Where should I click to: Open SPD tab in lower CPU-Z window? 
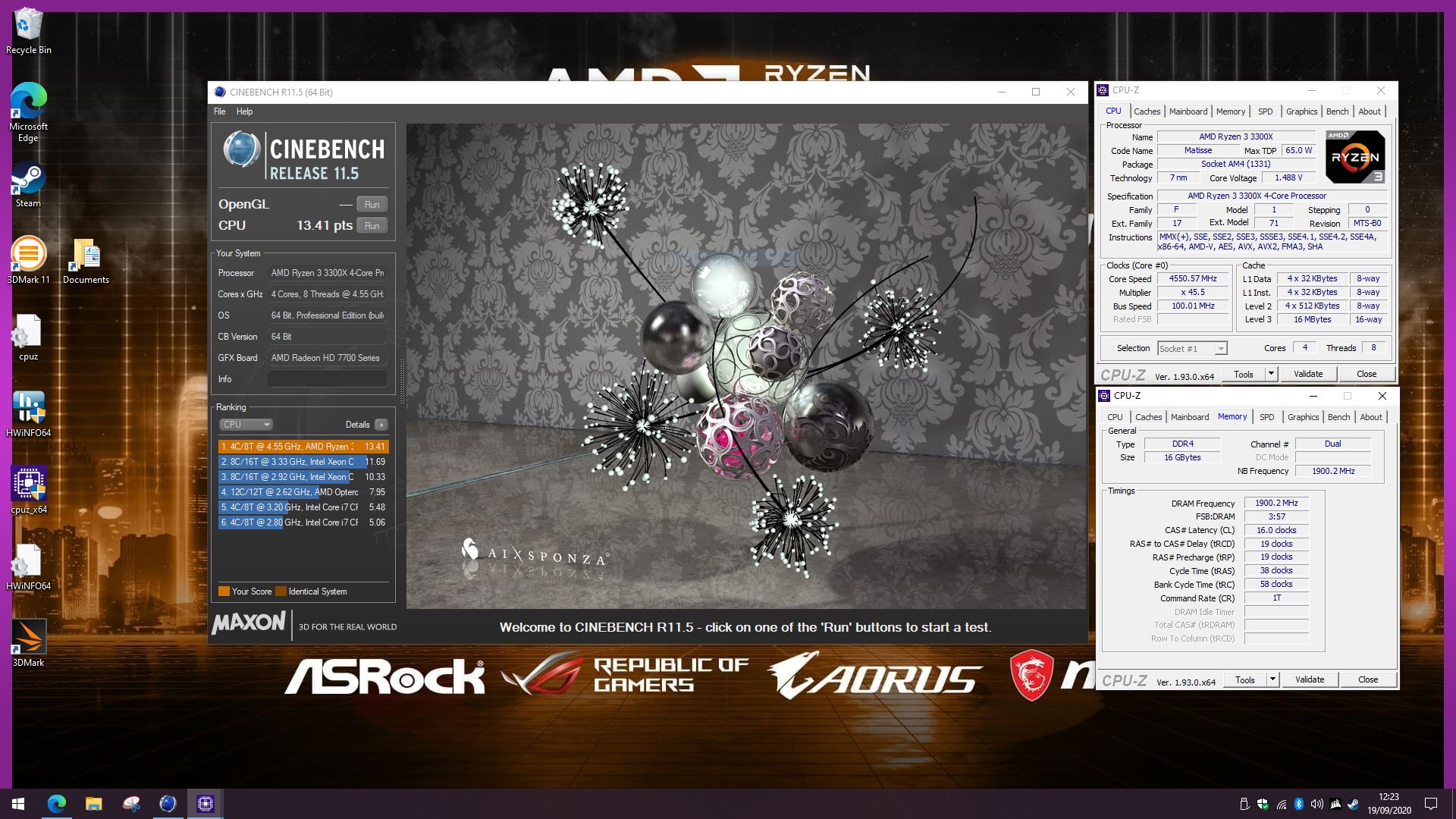click(x=1266, y=417)
